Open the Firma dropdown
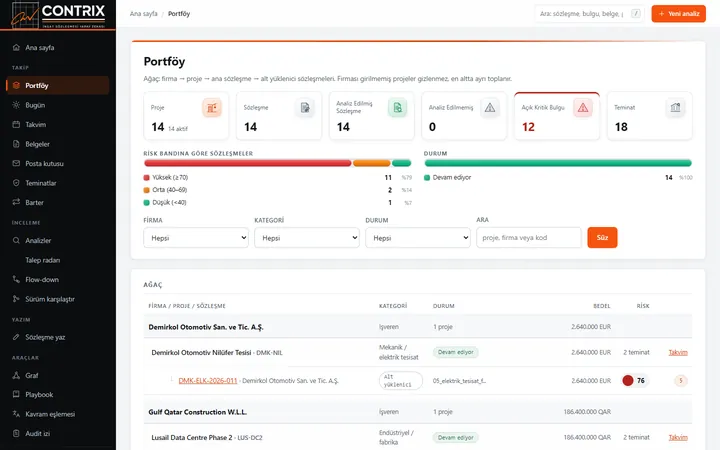 pyautogui.click(x=196, y=238)
